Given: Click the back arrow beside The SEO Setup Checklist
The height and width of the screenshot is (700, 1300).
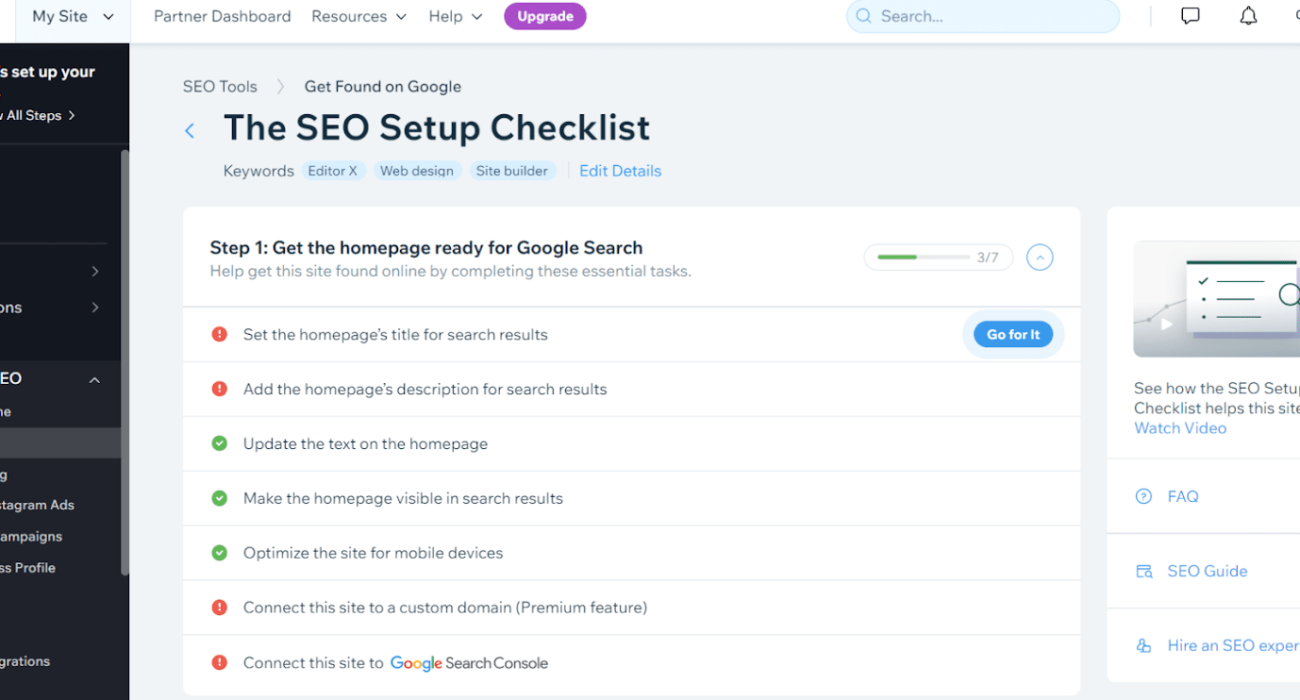Looking at the screenshot, I should pyautogui.click(x=190, y=131).
